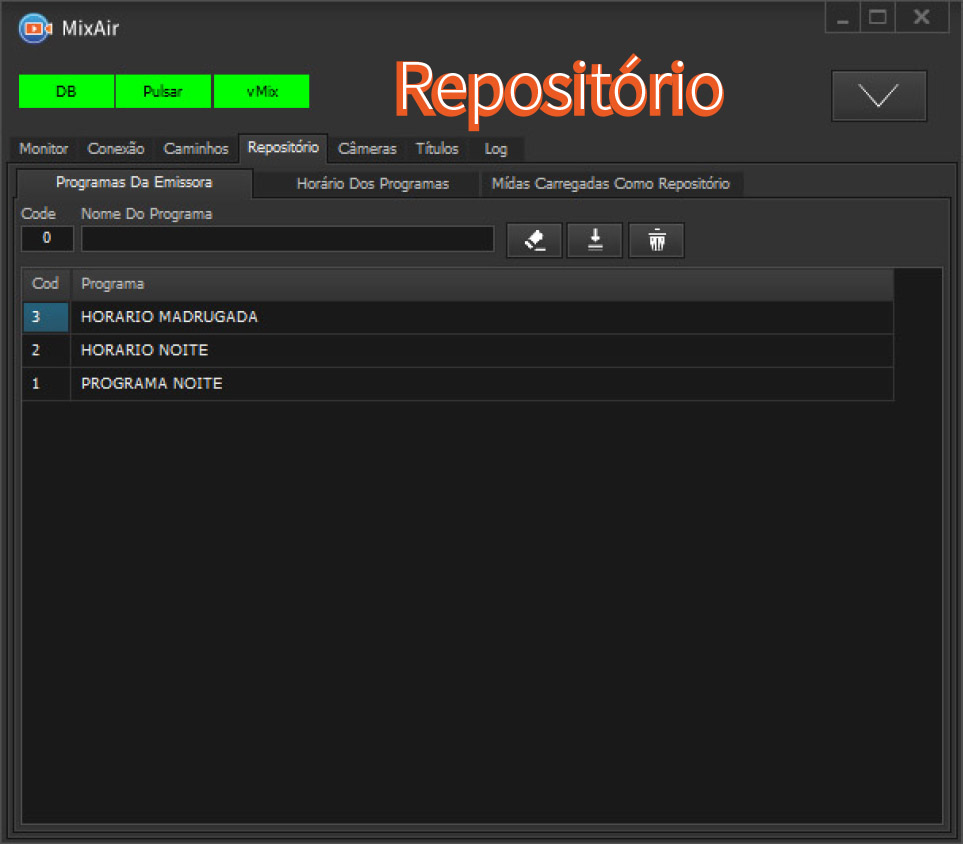Show the Log tab
Image resolution: width=963 pixels, height=844 pixels.
click(496, 149)
